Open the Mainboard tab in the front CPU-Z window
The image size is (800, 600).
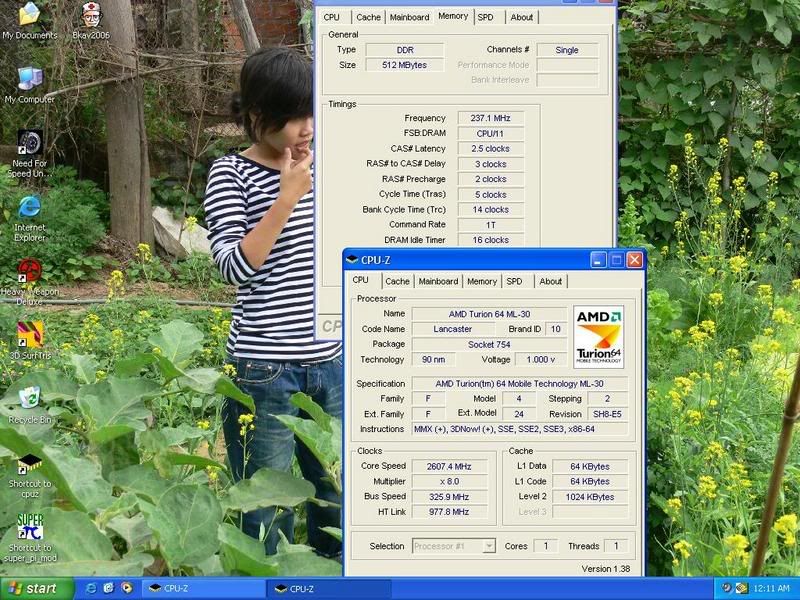[438, 281]
